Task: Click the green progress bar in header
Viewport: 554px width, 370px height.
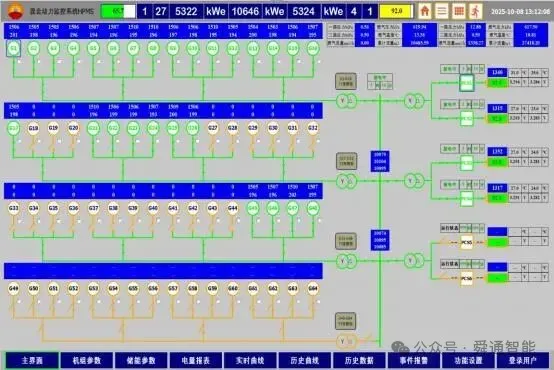Action: pos(118,11)
